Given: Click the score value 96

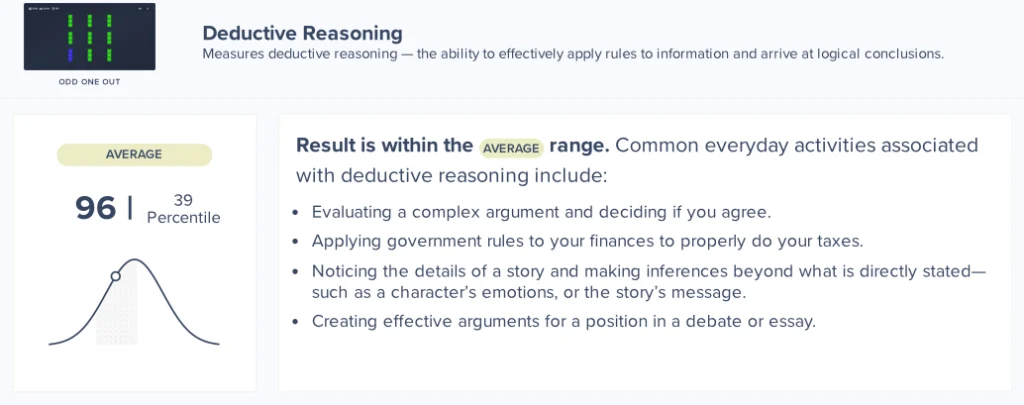Looking at the screenshot, I should coord(96,208).
